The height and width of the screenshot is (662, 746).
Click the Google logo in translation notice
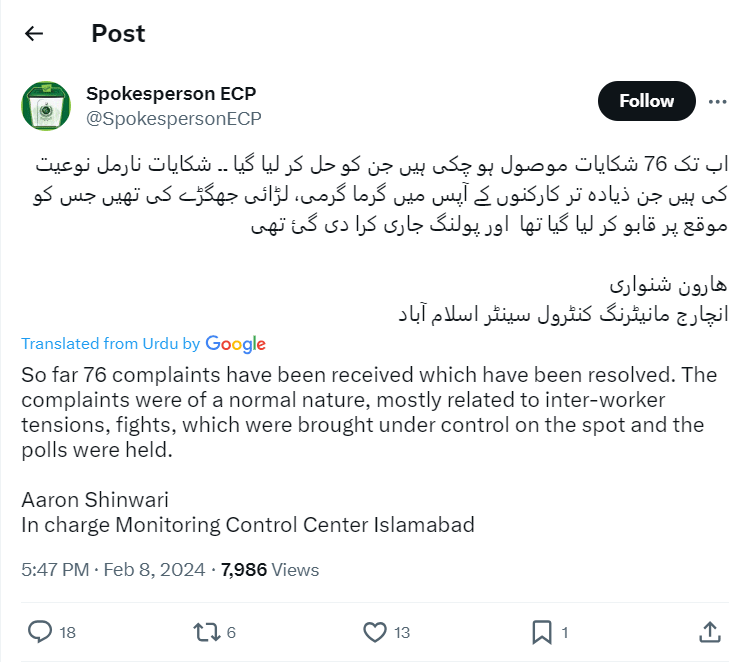(236, 344)
